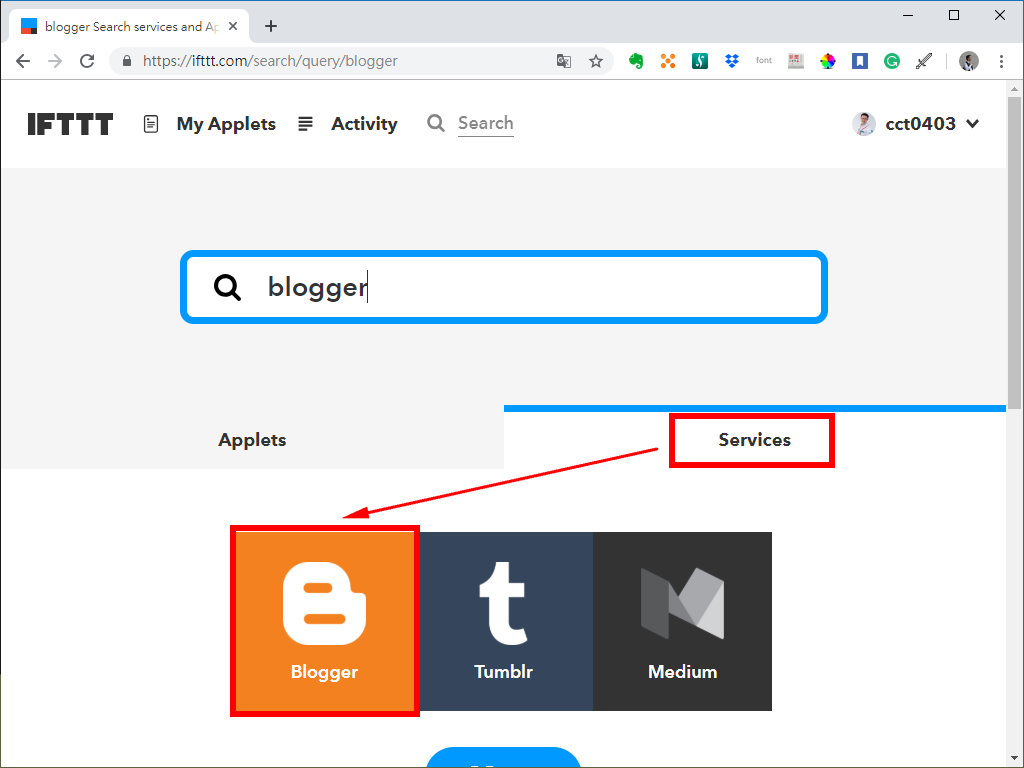
Task: Open the Medium service tile
Action: point(682,621)
